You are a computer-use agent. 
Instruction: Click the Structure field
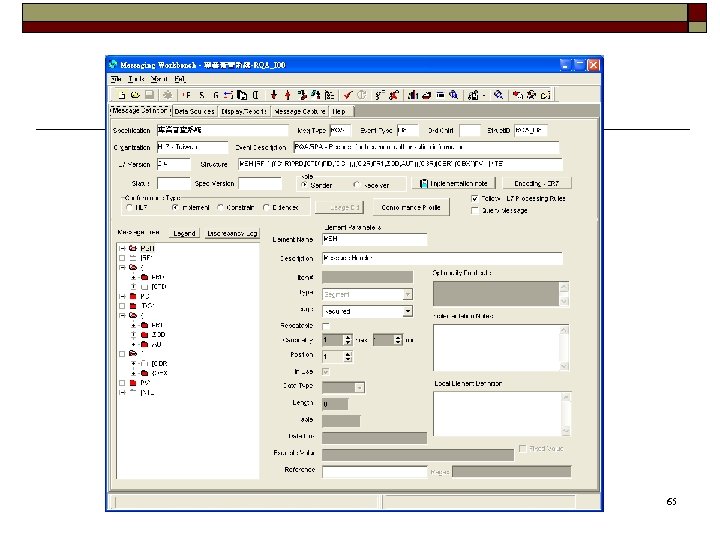tap(400, 163)
